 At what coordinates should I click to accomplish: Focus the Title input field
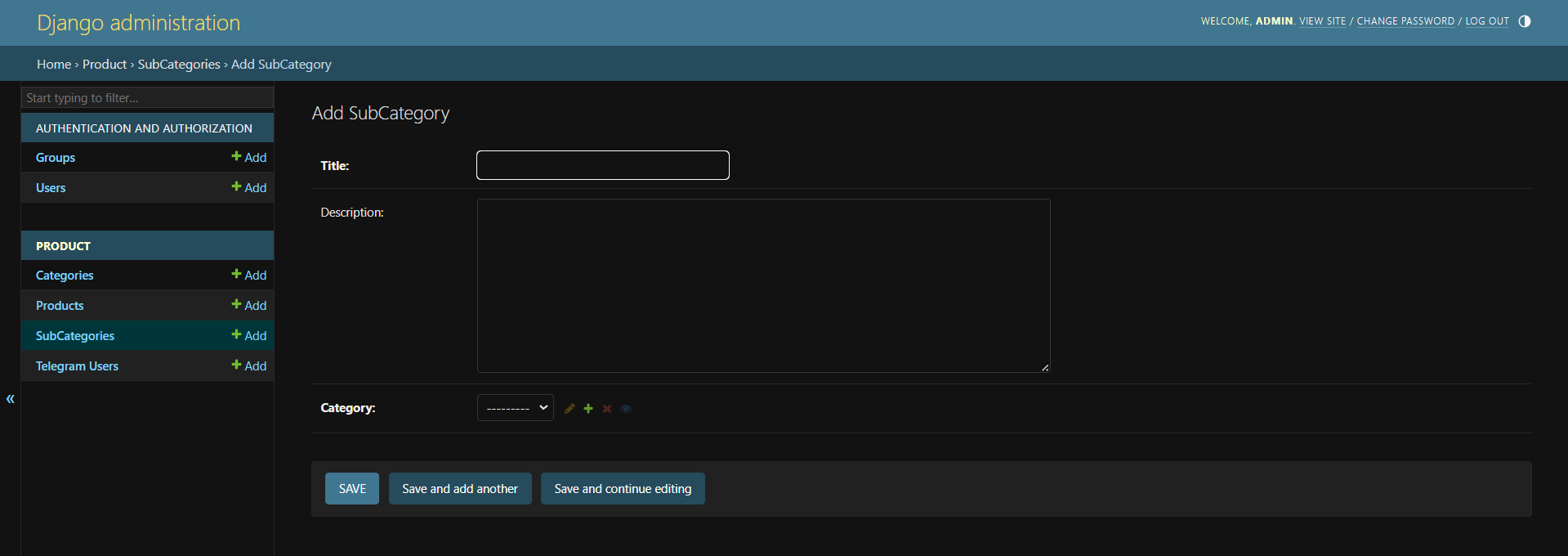[x=603, y=165]
